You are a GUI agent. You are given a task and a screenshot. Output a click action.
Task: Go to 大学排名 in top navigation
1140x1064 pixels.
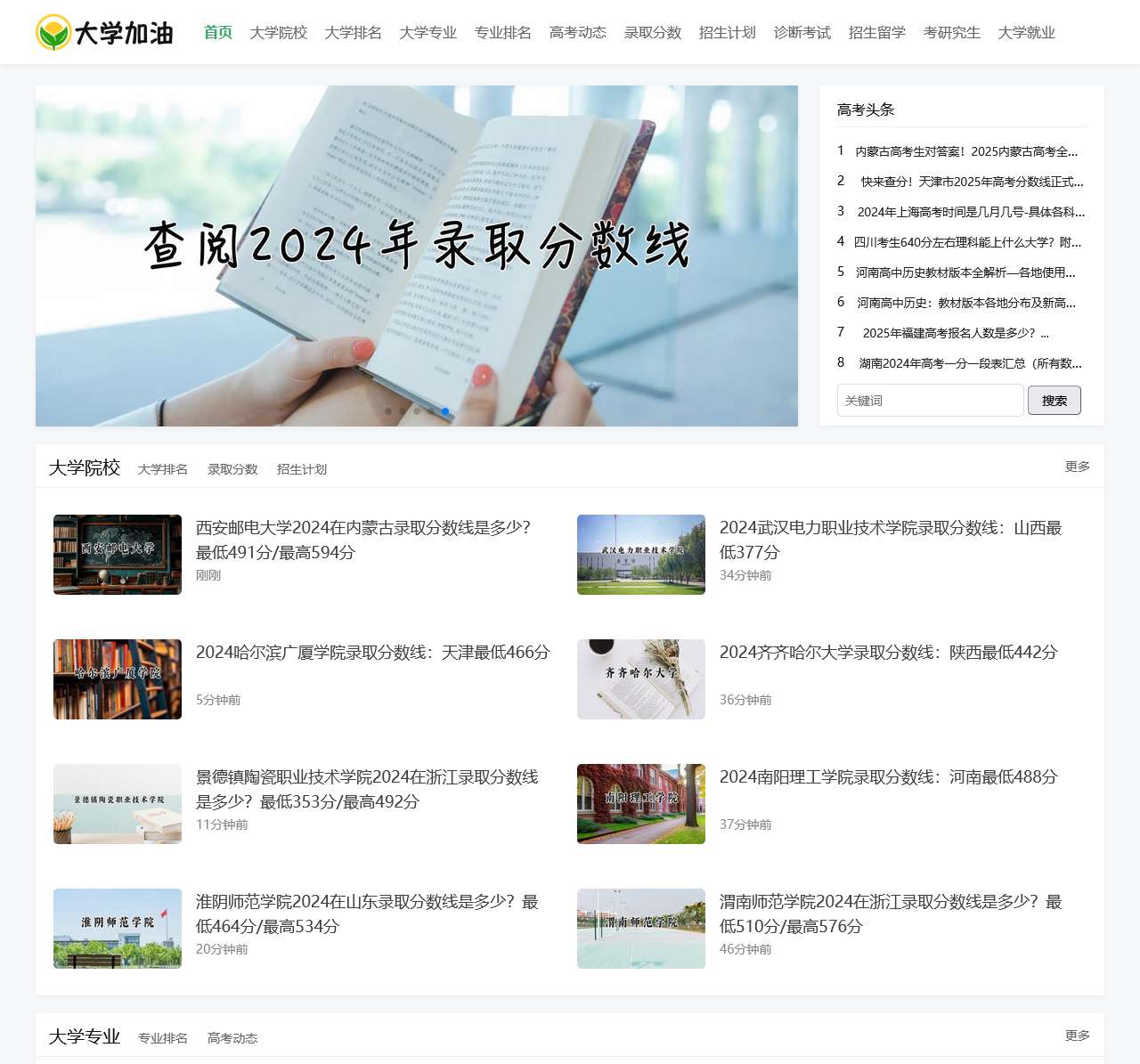pyautogui.click(x=353, y=33)
